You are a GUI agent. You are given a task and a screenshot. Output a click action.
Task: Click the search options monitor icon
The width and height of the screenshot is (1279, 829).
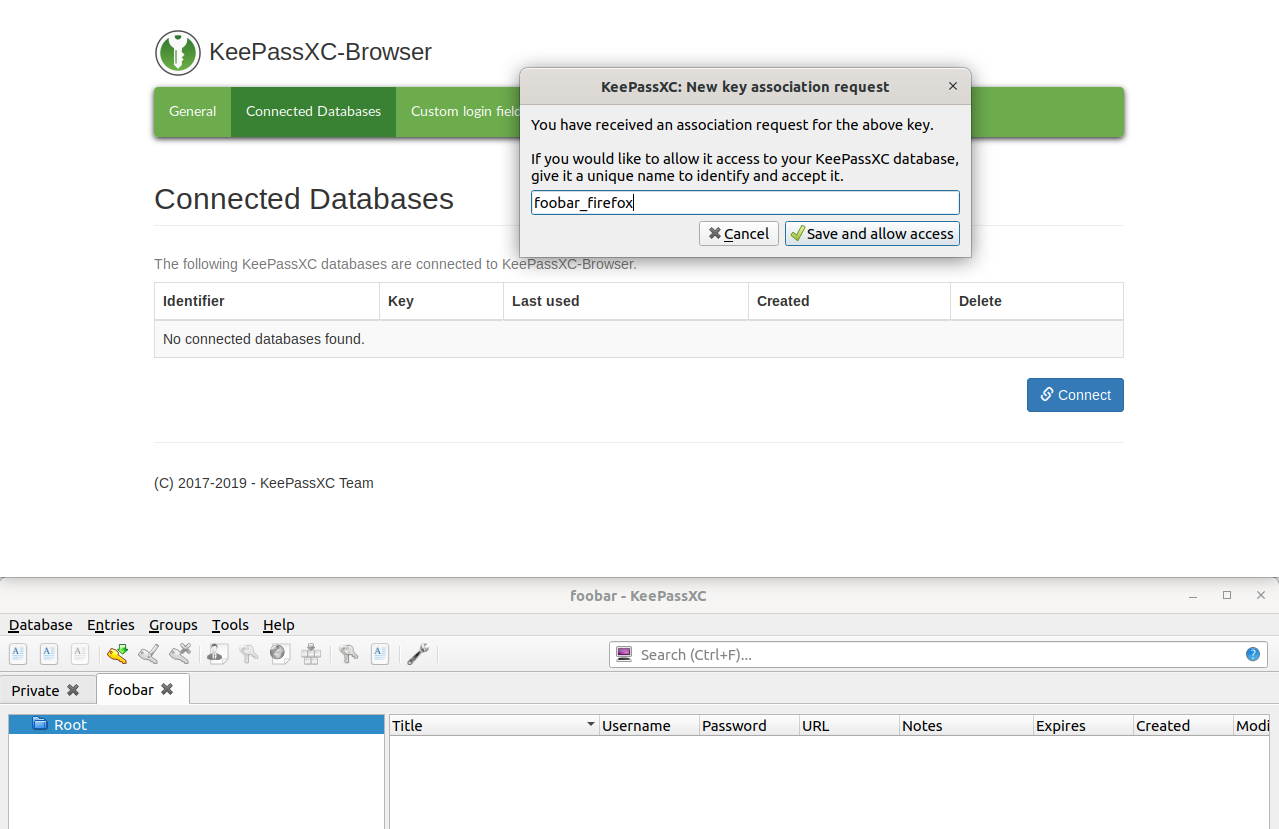tap(624, 654)
